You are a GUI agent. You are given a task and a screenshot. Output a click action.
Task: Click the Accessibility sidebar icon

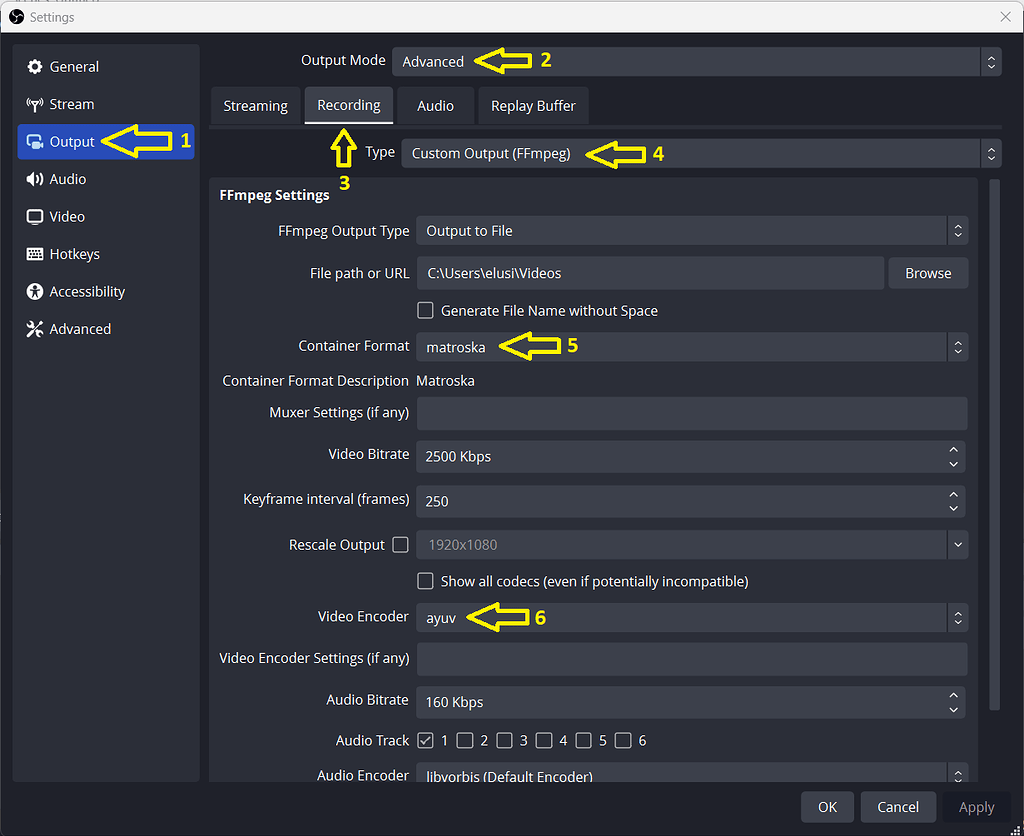tap(35, 291)
